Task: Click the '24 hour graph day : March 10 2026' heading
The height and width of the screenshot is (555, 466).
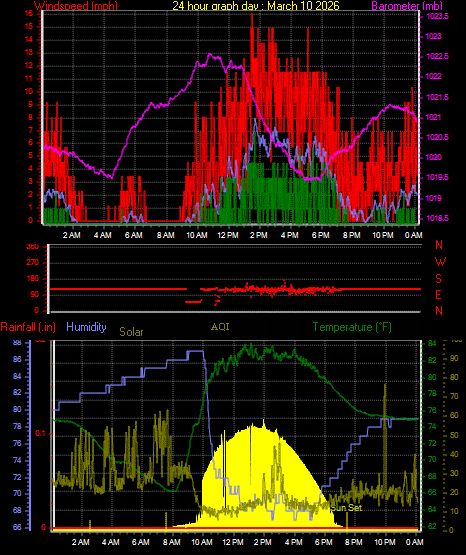Action: point(256,5)
